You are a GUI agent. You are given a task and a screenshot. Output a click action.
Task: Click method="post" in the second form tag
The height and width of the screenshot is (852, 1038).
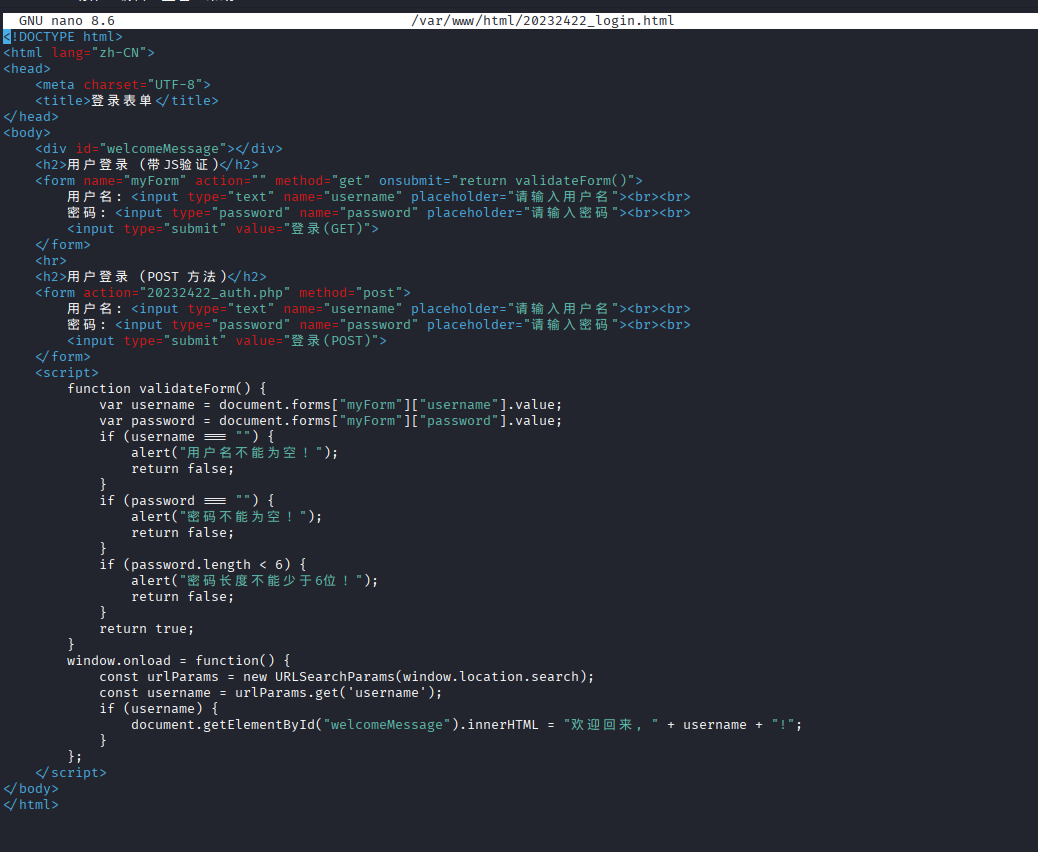(x=351, y=293)
